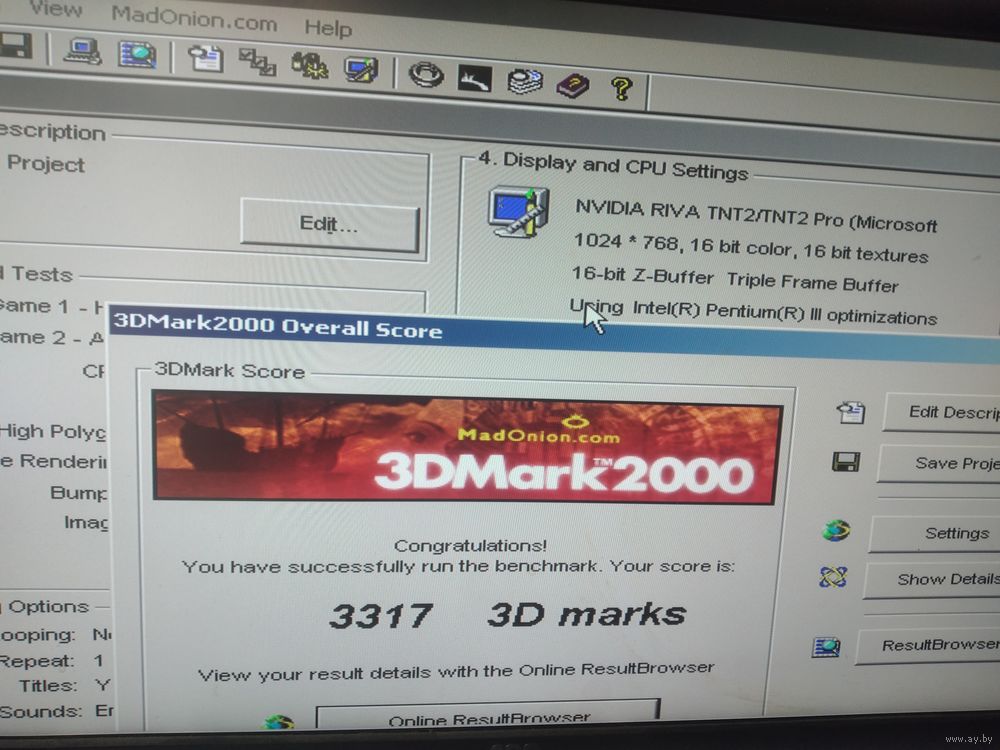Open the View menu

(56, 10)
